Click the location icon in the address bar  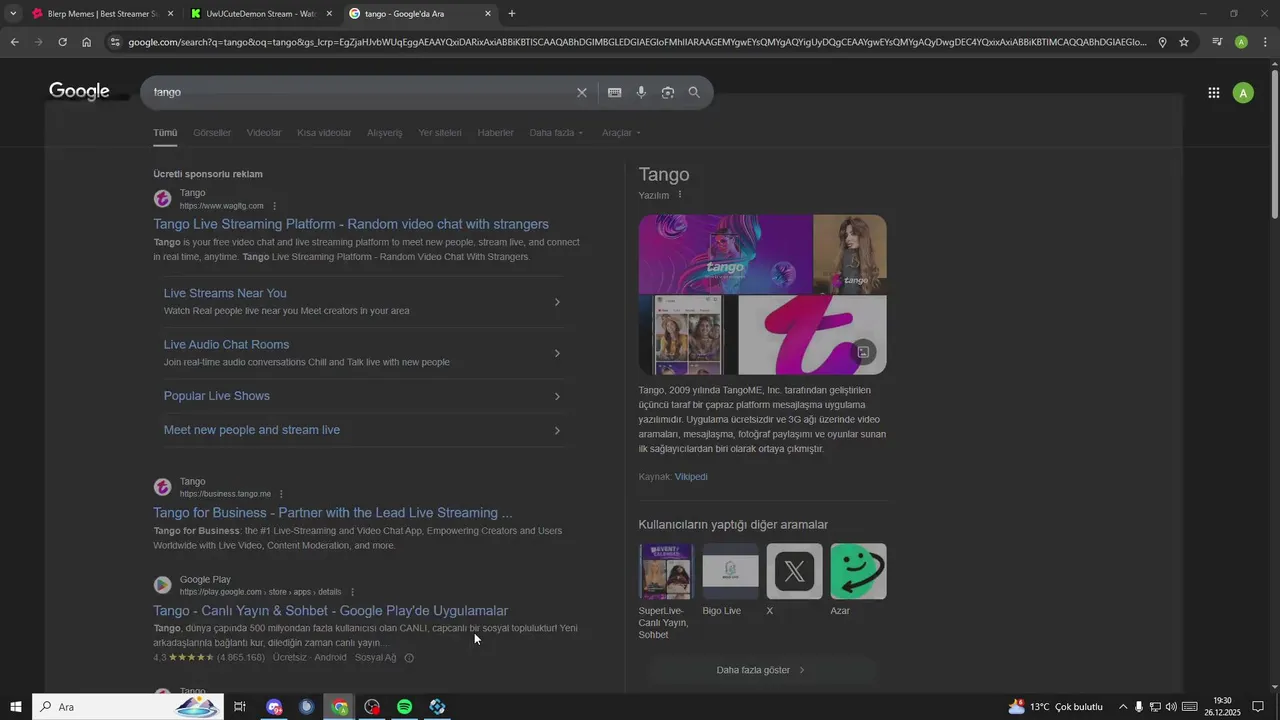pos(1162,42)
